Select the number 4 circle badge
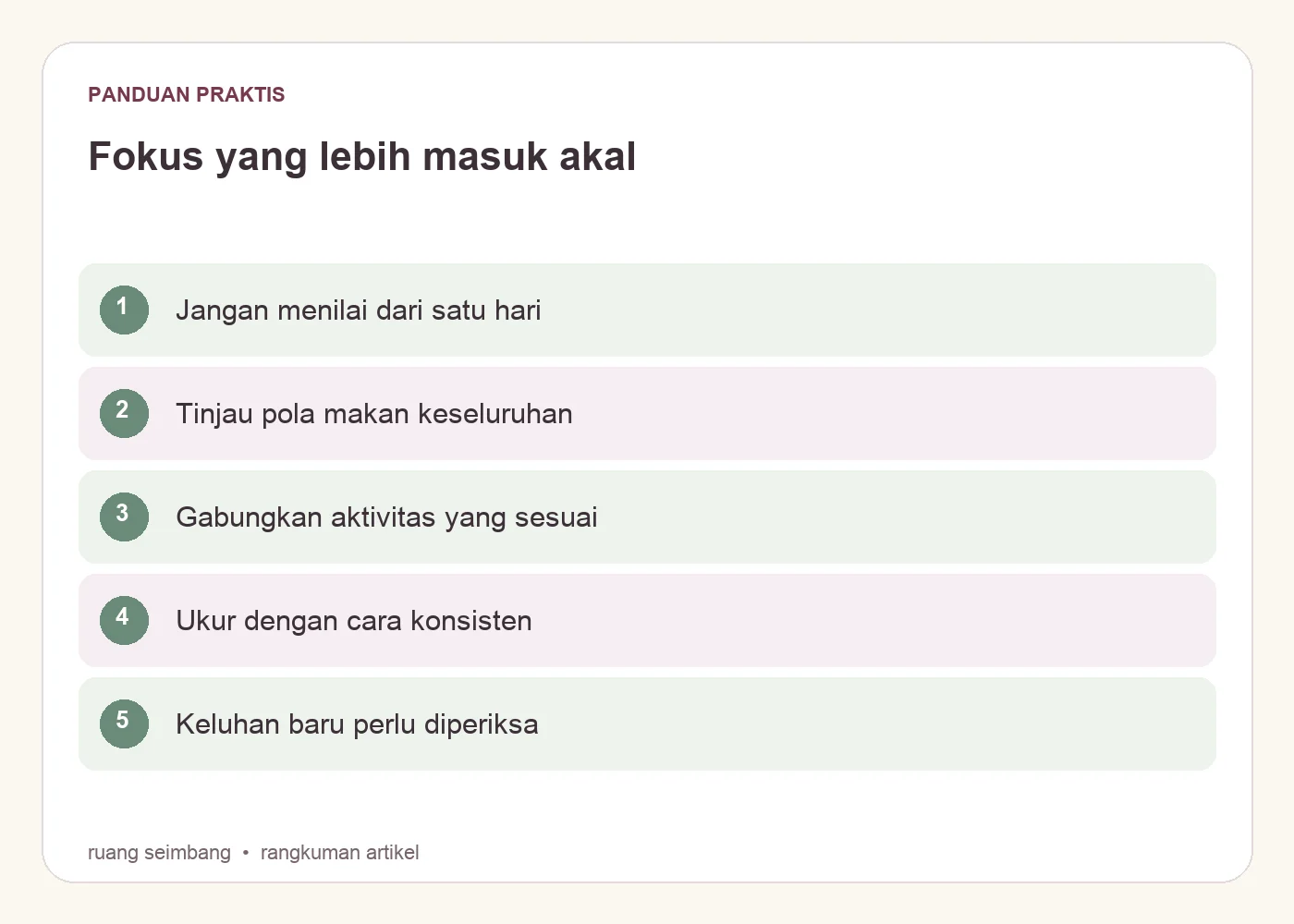Screen dimensions: 1294x924 coord(124,620)
